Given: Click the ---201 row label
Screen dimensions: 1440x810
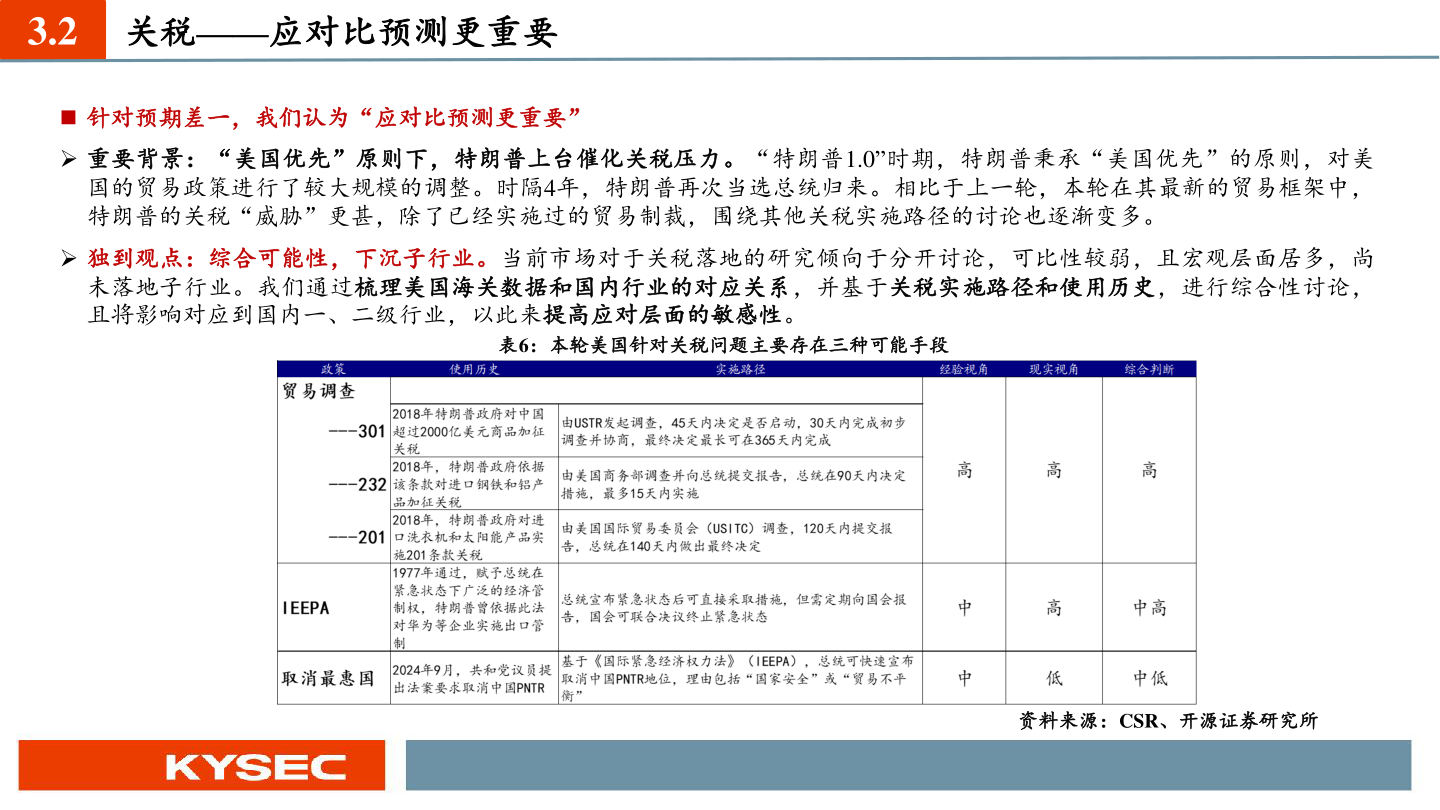Looking at the screenshot, I should (357, 537).
